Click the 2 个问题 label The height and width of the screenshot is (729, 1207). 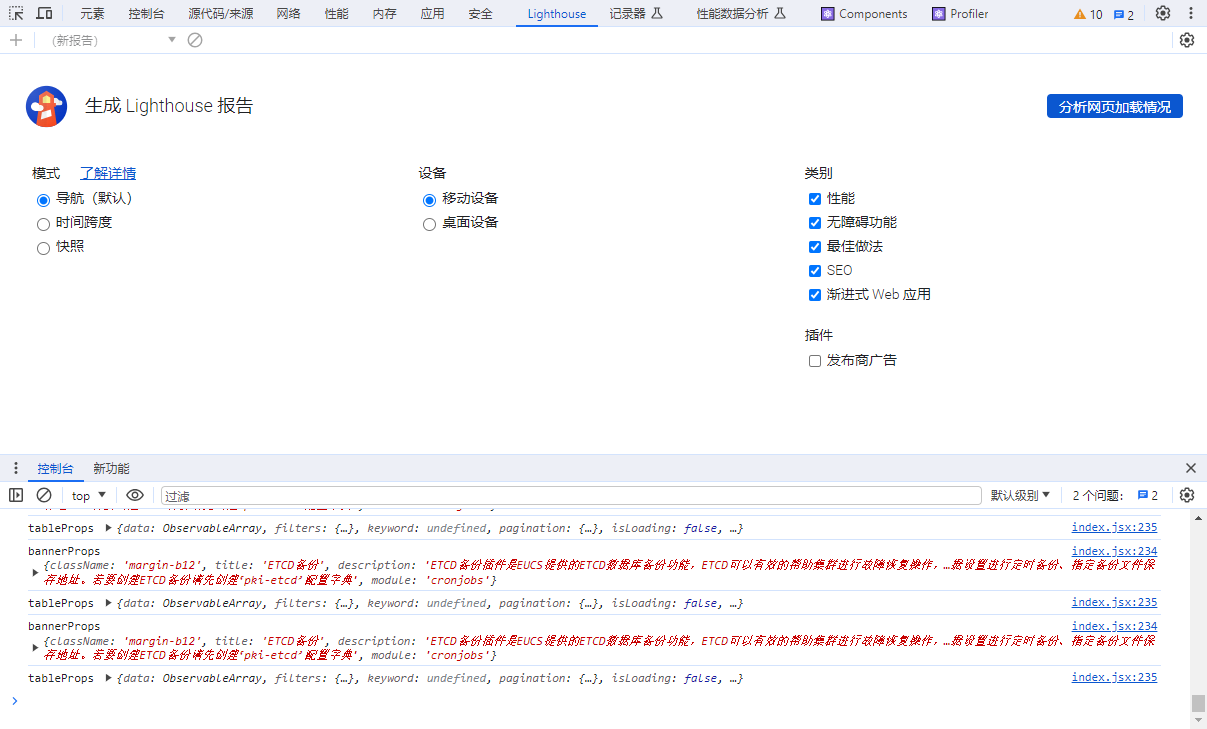click(x=1097, y=495)
